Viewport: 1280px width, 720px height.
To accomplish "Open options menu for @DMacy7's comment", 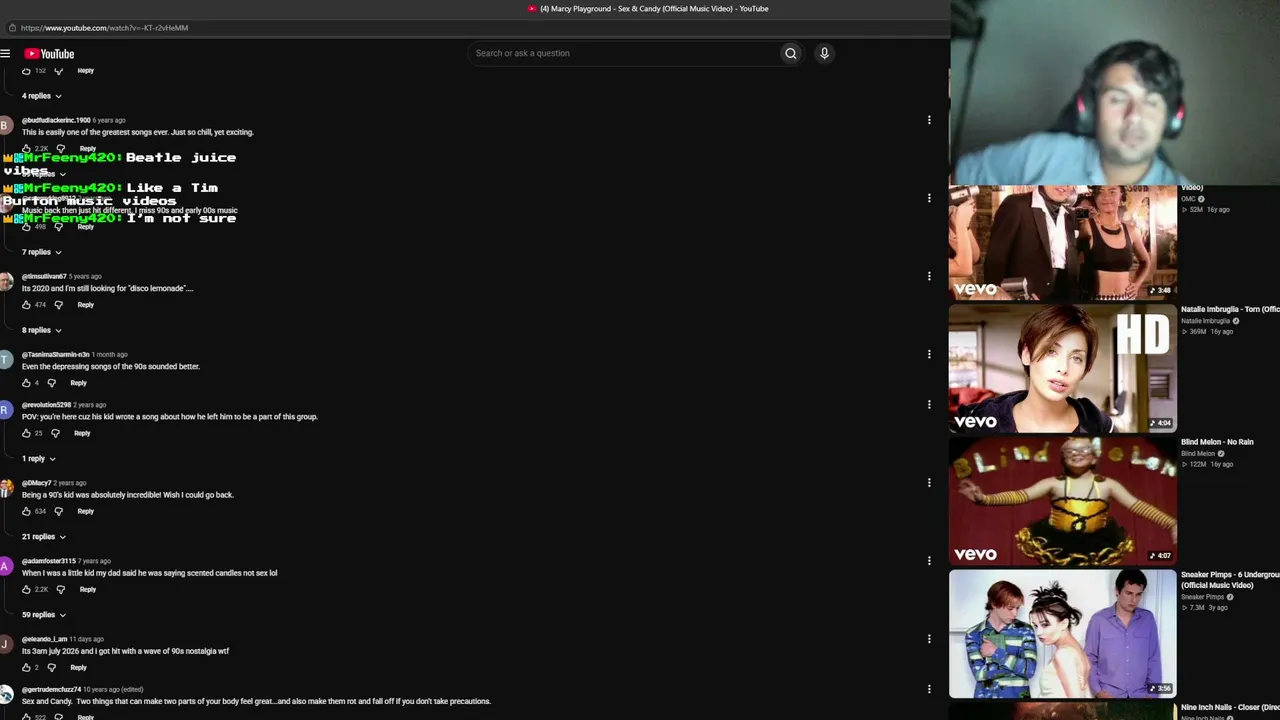I will point(929,482).
